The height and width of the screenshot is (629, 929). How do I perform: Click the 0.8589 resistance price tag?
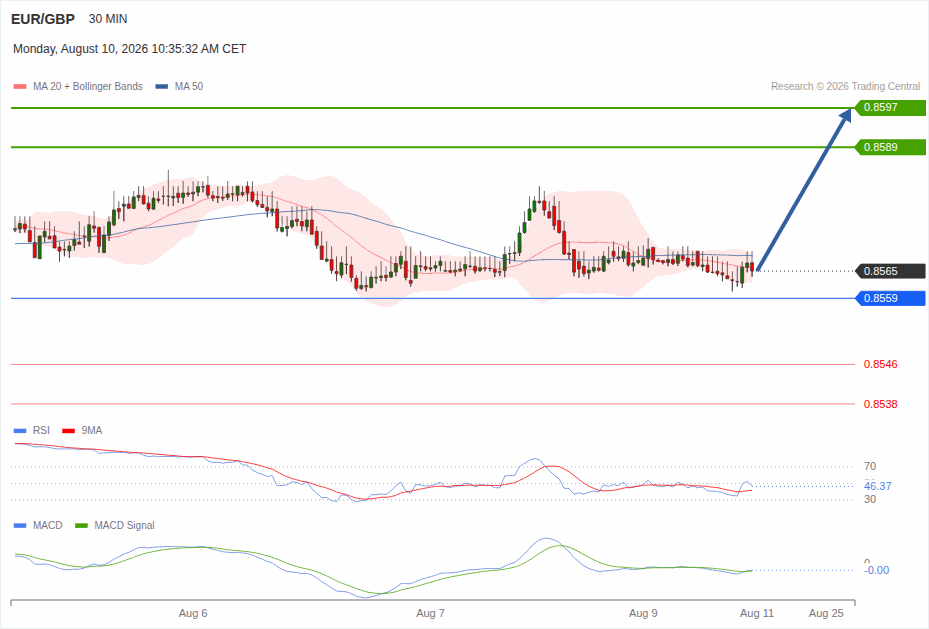890,147
